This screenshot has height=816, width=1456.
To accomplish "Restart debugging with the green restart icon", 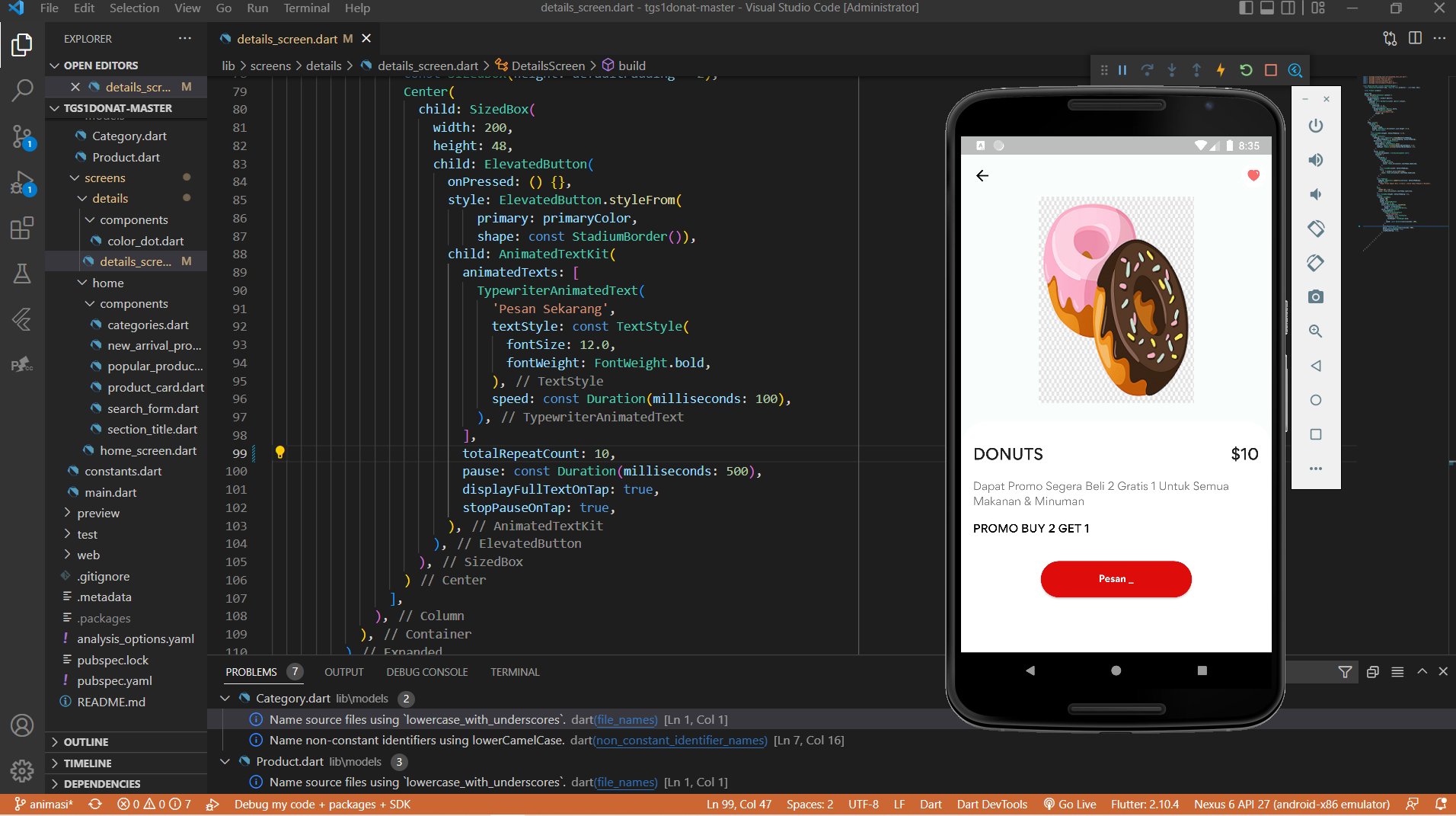I will click(1246, 70).
